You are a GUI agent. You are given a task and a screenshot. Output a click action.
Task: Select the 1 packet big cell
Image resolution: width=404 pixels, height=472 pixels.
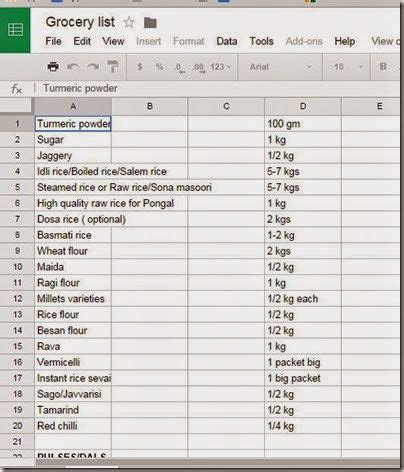point(303,362)
